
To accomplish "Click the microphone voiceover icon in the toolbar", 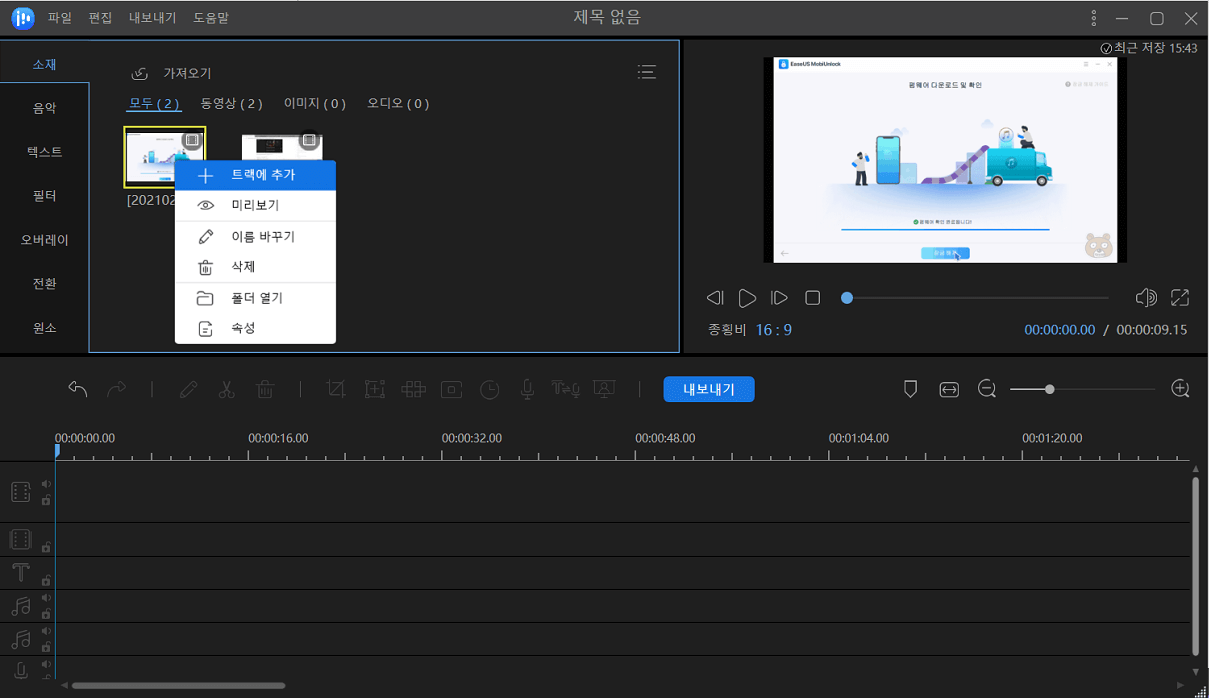I will (527, 390).
